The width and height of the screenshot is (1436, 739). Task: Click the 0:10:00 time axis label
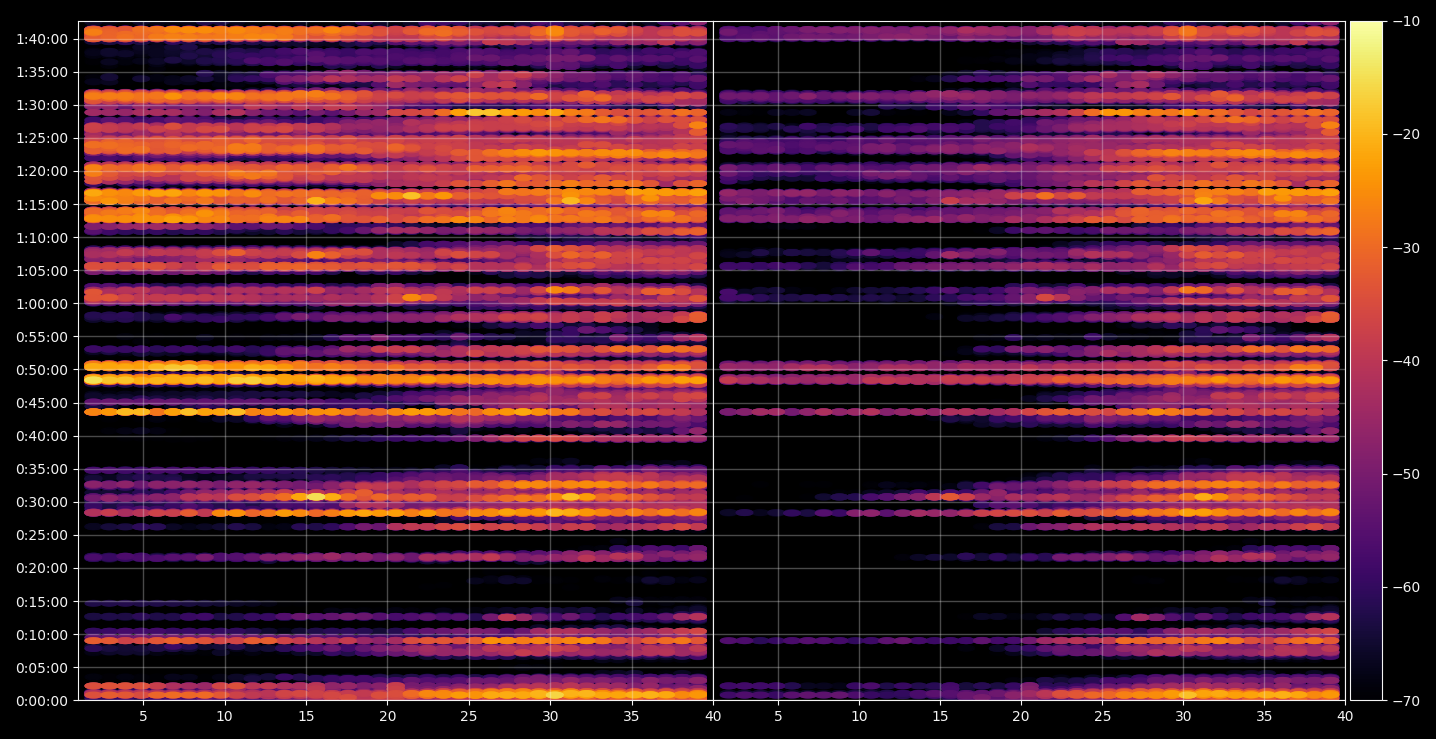[42, 635]
